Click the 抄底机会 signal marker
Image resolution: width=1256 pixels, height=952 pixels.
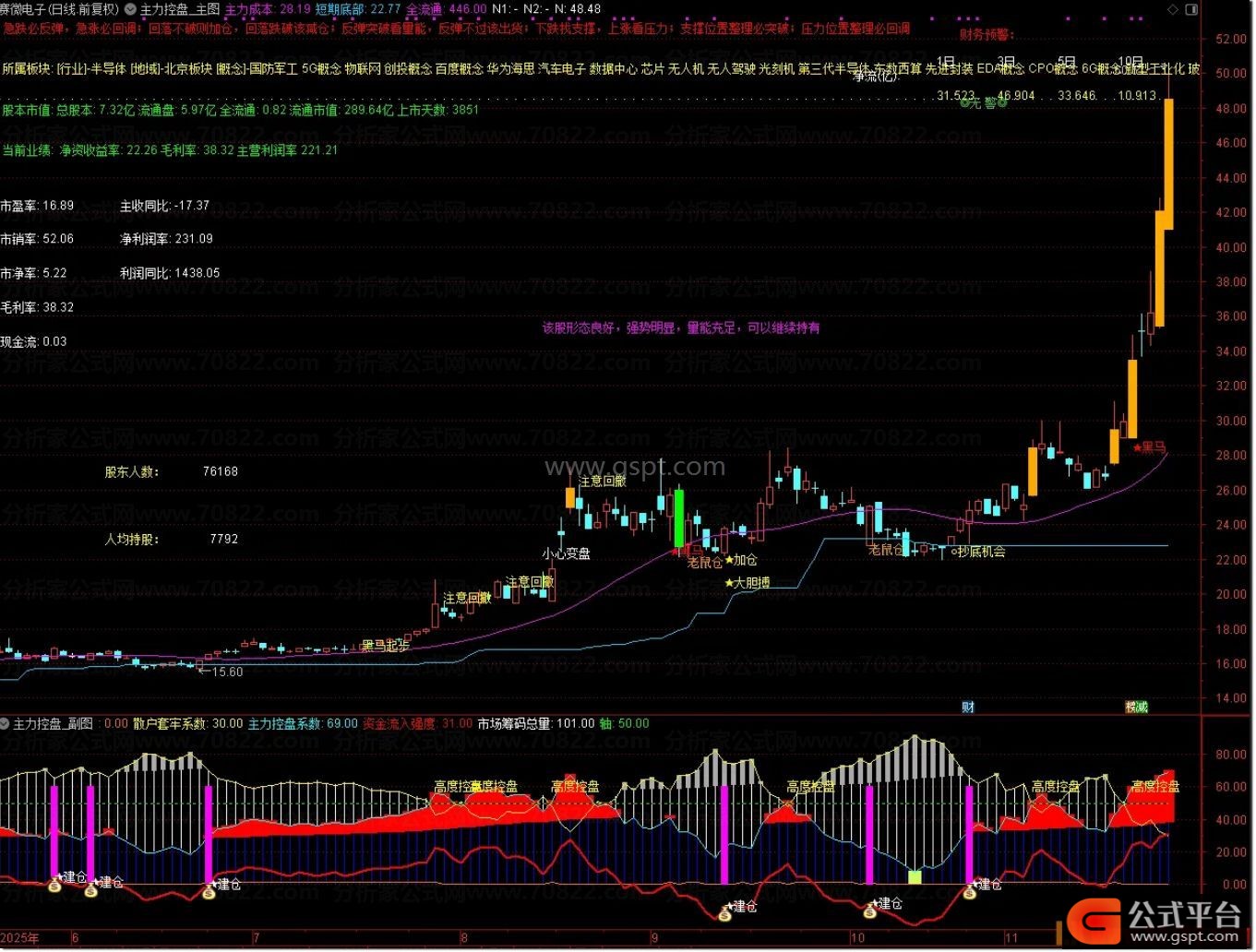pyautogui.click(x=978, y=552)
